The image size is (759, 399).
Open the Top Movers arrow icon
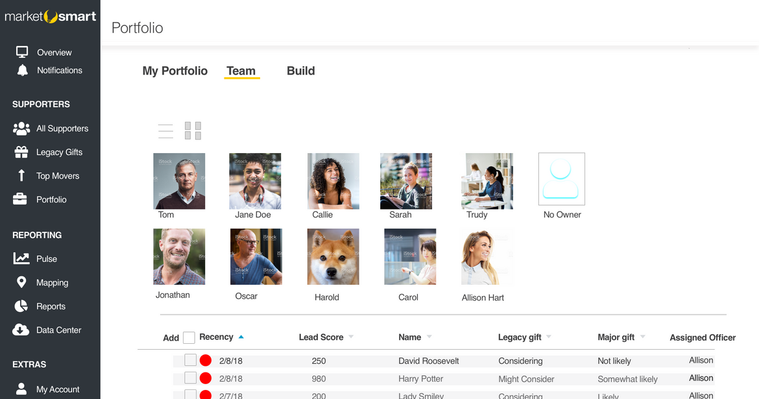coord(21,175)
